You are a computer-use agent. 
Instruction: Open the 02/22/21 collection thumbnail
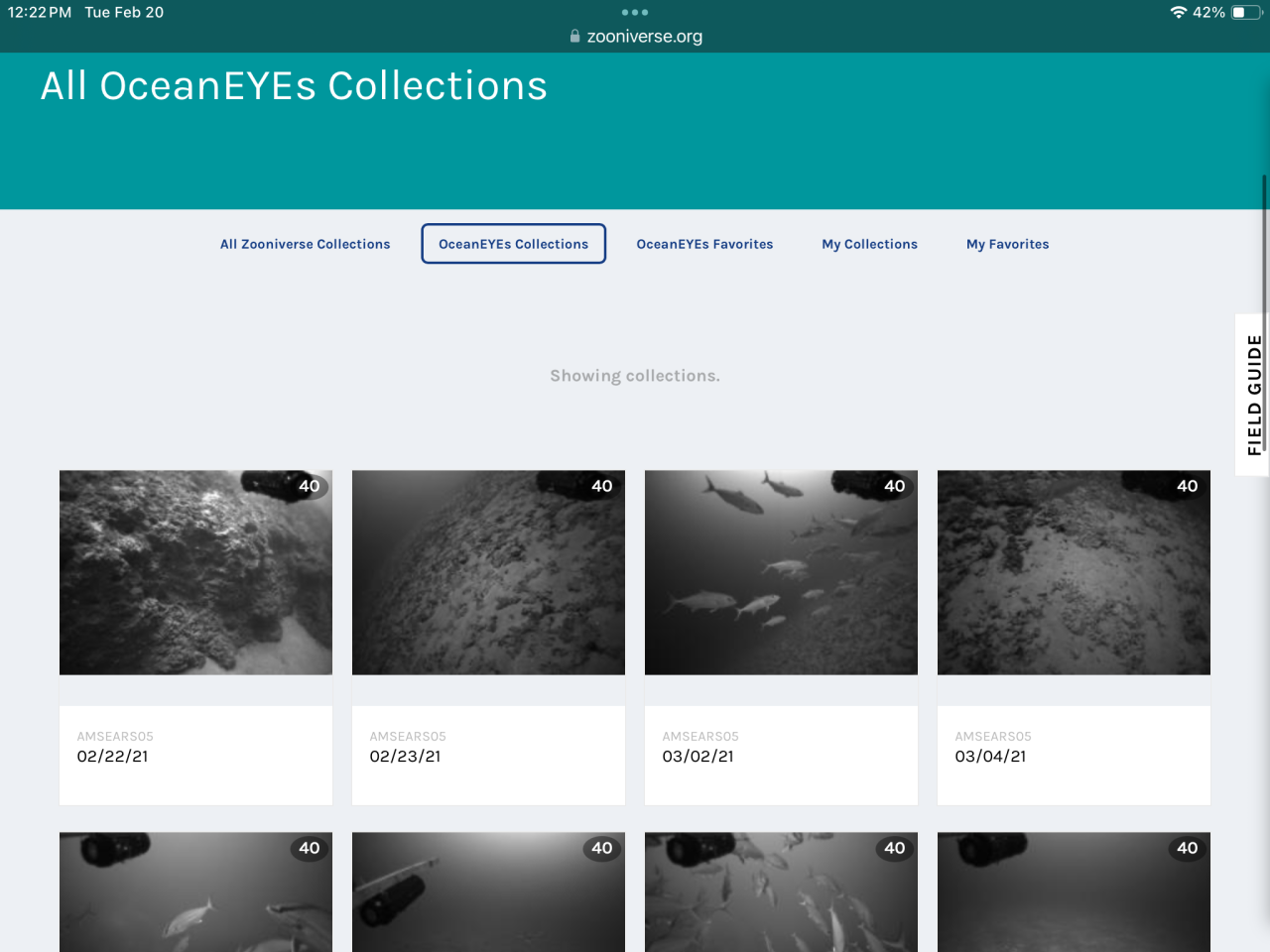(195, 572)
